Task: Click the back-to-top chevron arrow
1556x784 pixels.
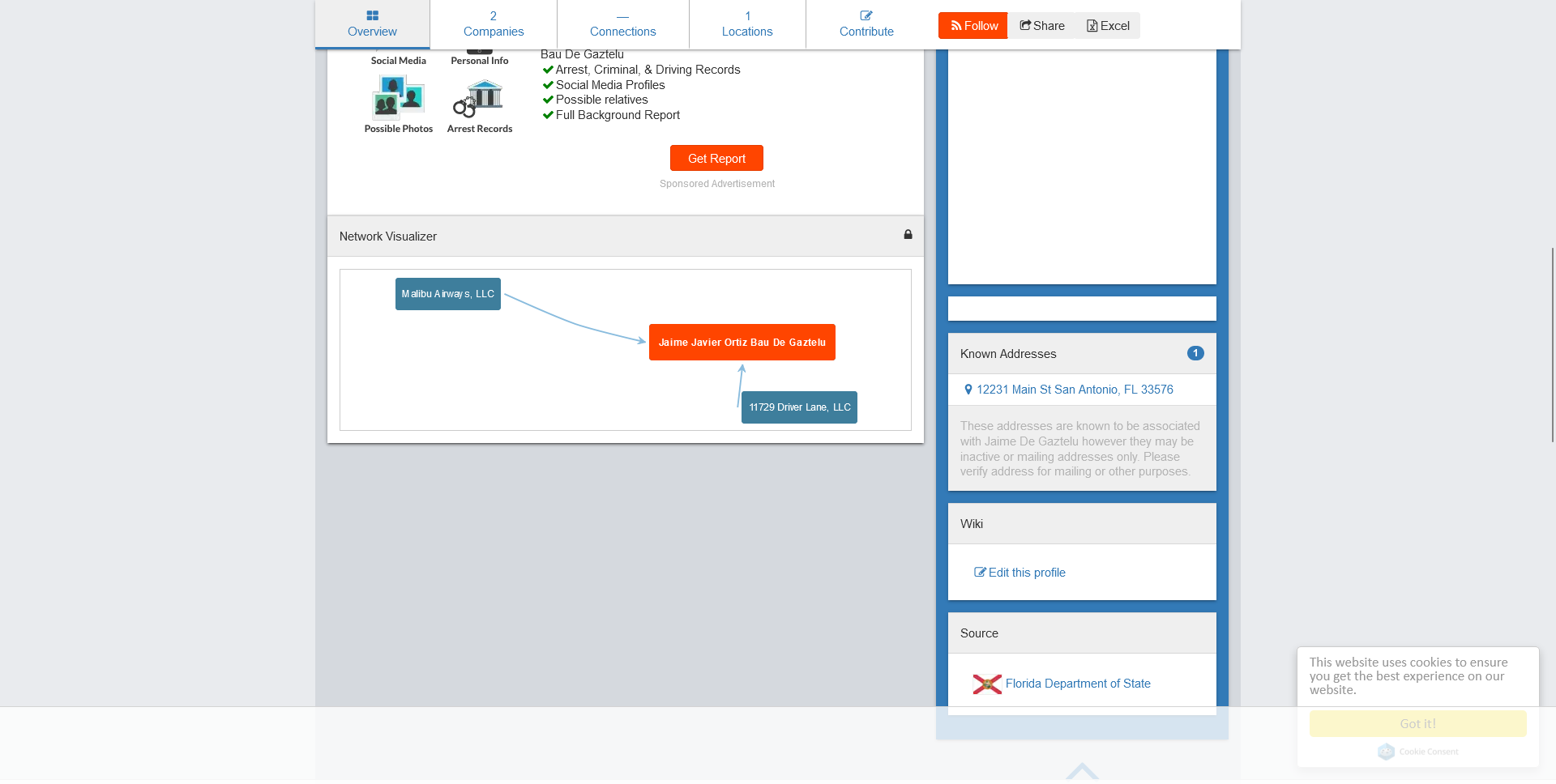Action: (1082, 771)
